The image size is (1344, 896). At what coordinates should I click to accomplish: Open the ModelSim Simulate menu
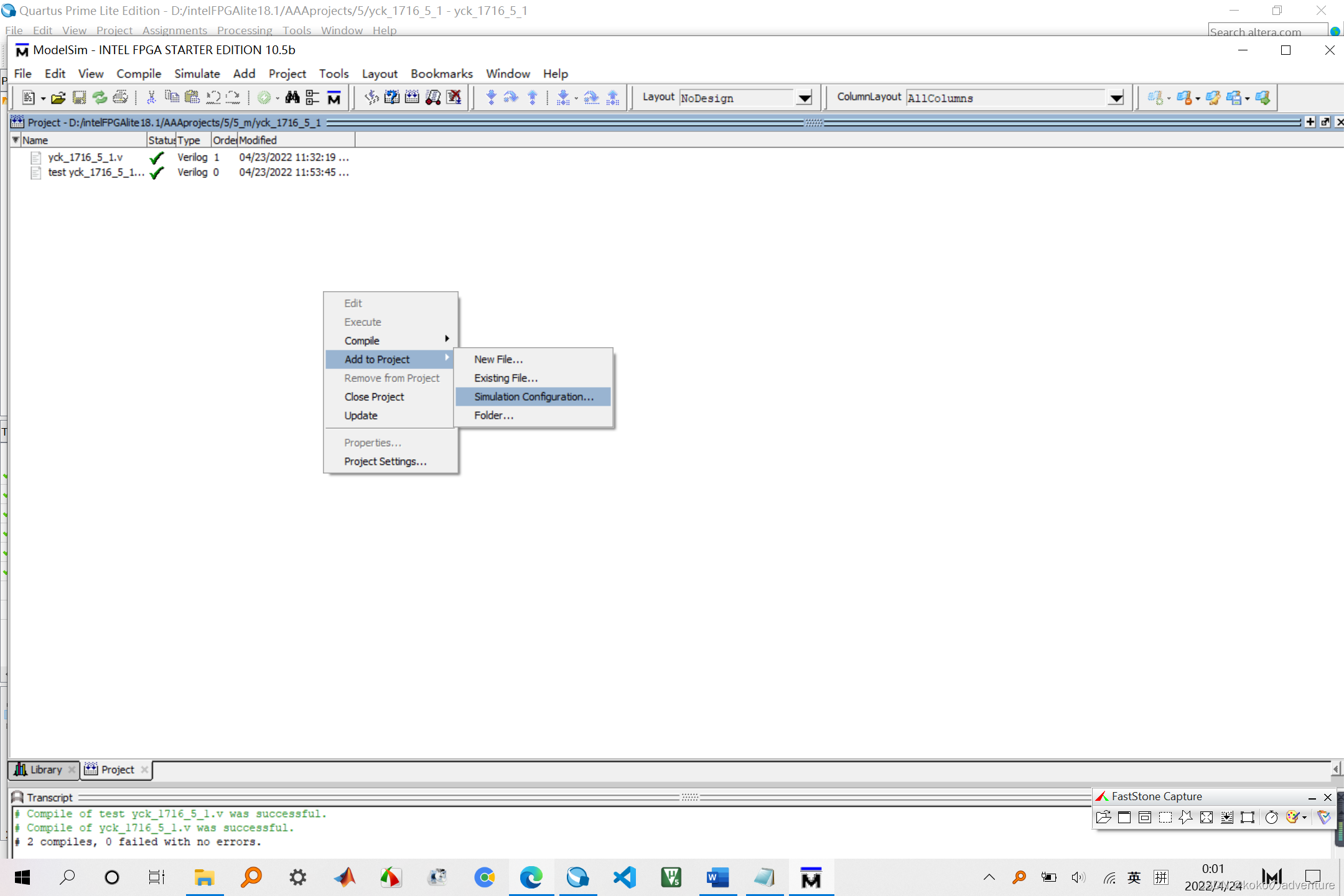coord(197,73)
